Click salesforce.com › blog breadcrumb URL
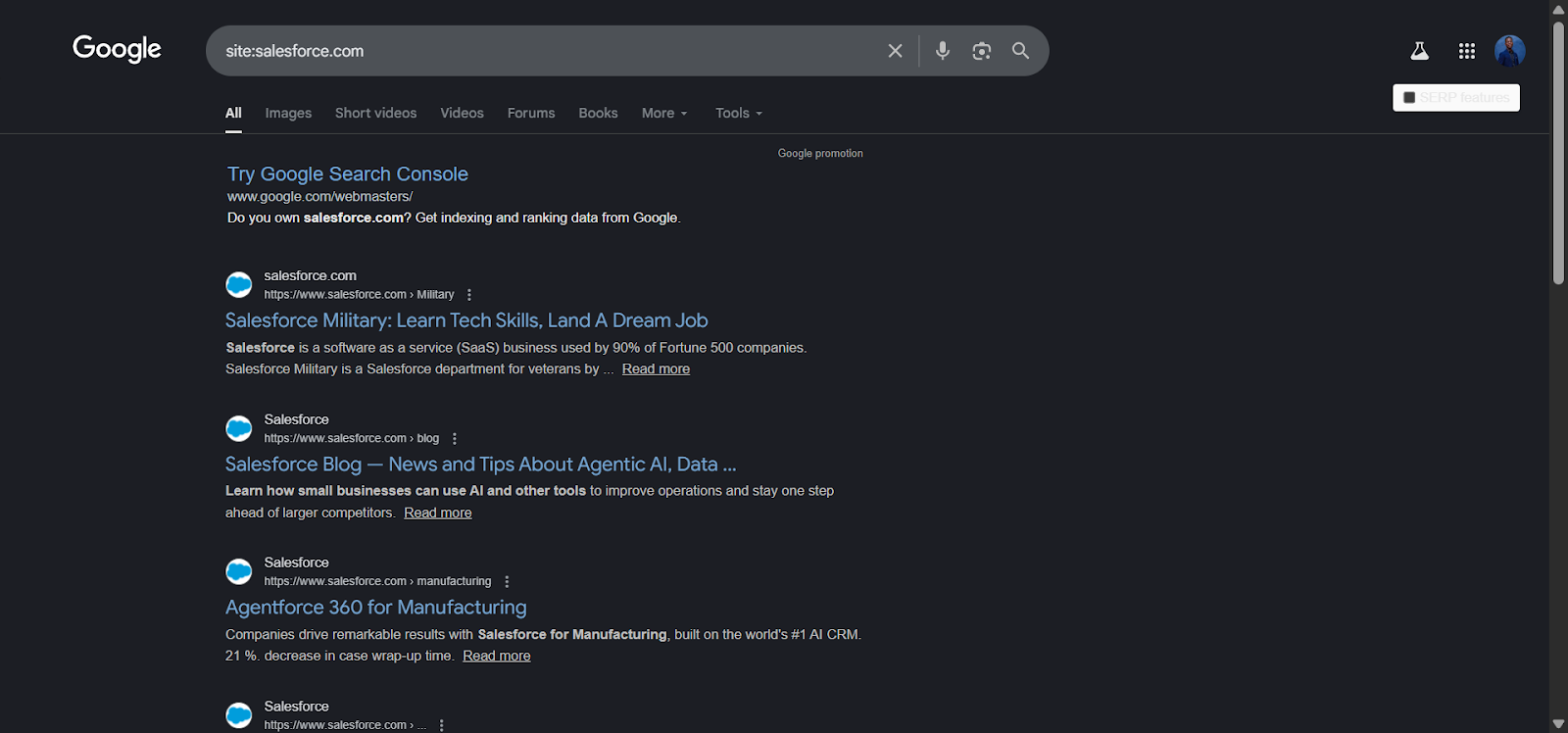Screen dimensions: 1568x733 pyautogui.click(x=351, y=439)
